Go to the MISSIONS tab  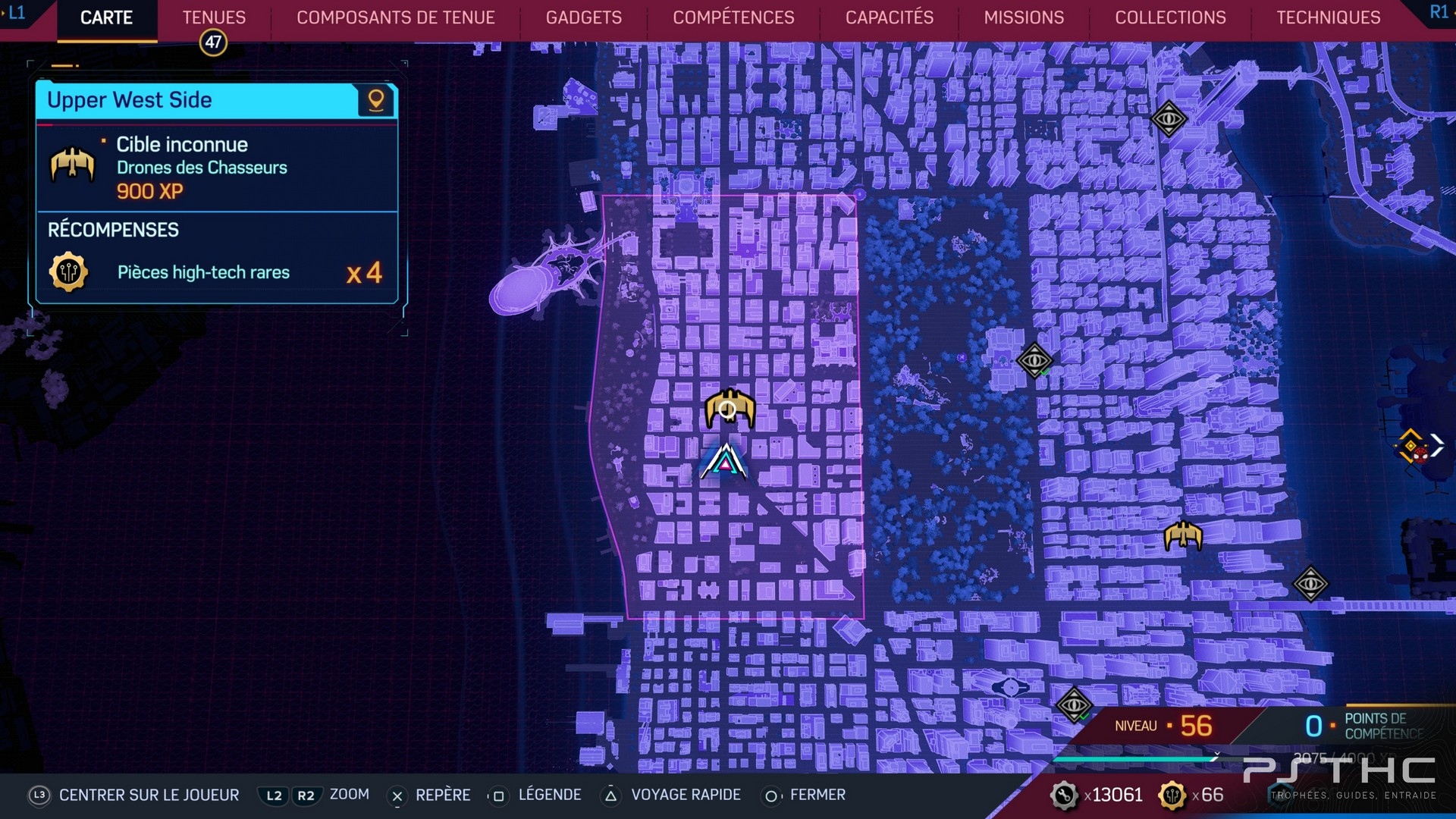(1024, 17)
